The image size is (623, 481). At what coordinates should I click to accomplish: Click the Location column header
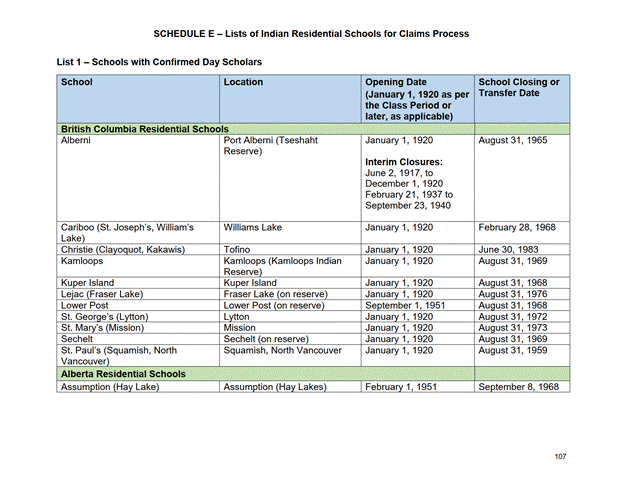(244, 82)
